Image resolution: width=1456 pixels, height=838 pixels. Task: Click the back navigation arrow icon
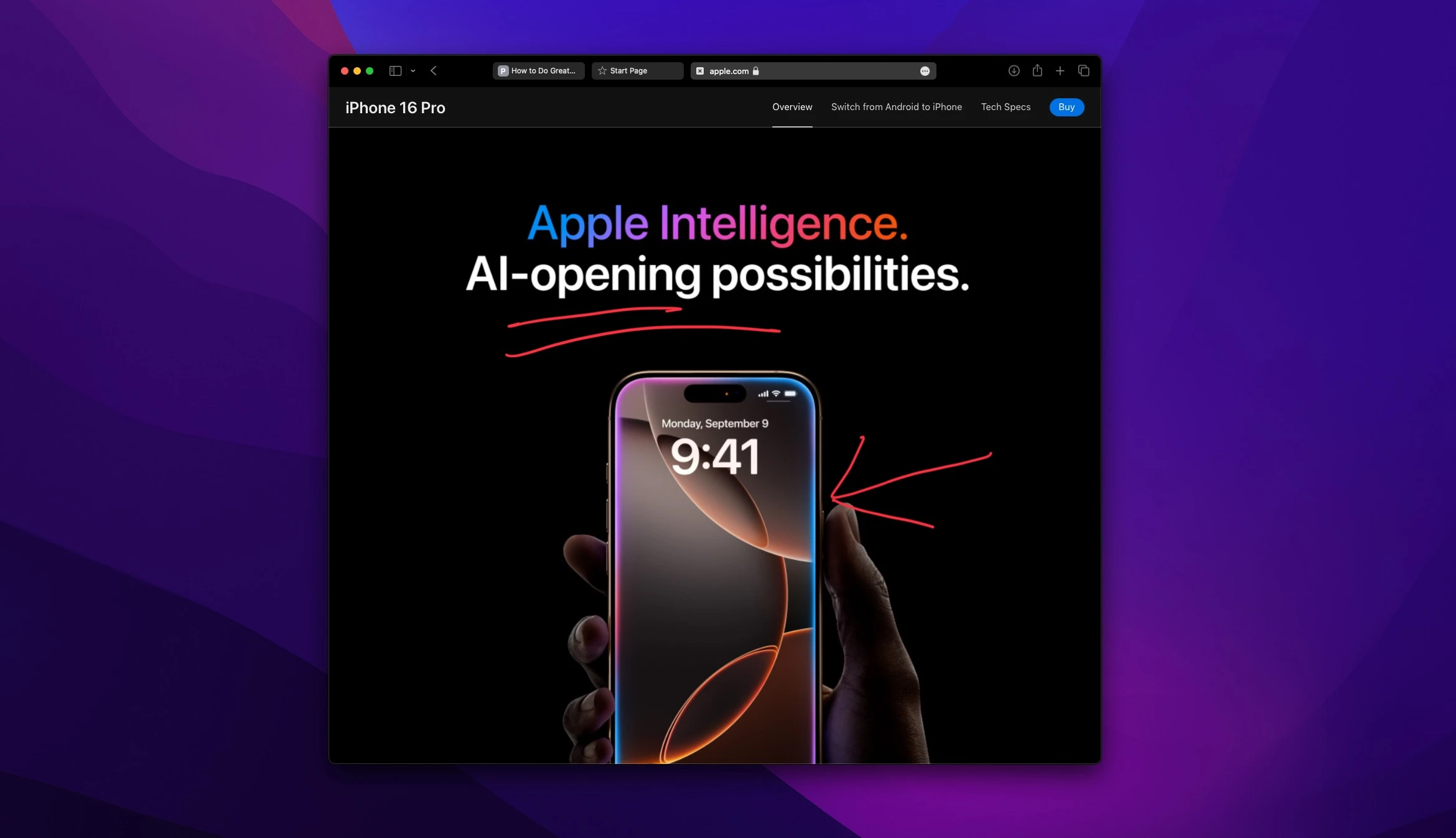click(434, 70)
